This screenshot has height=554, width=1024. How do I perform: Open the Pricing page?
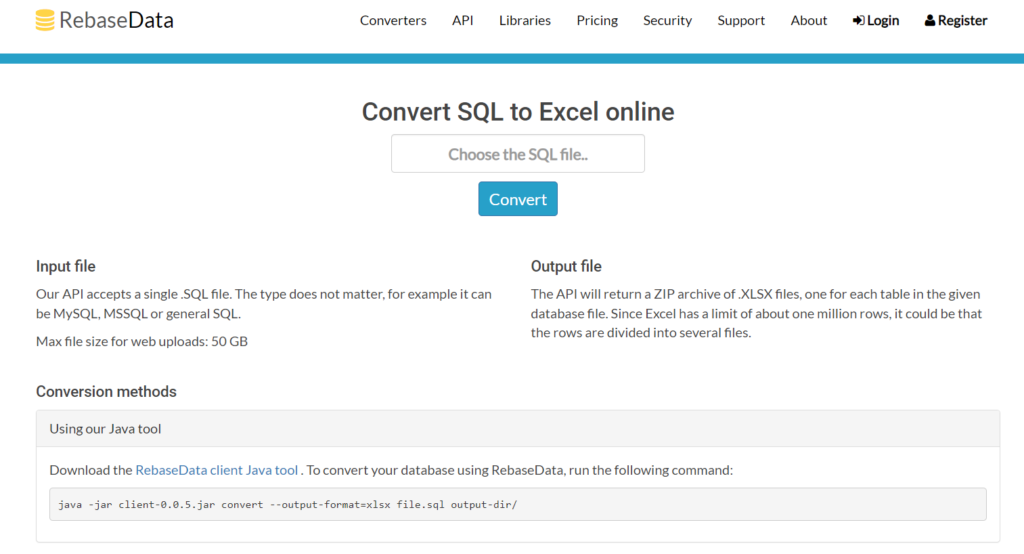[x=597, y=20]
